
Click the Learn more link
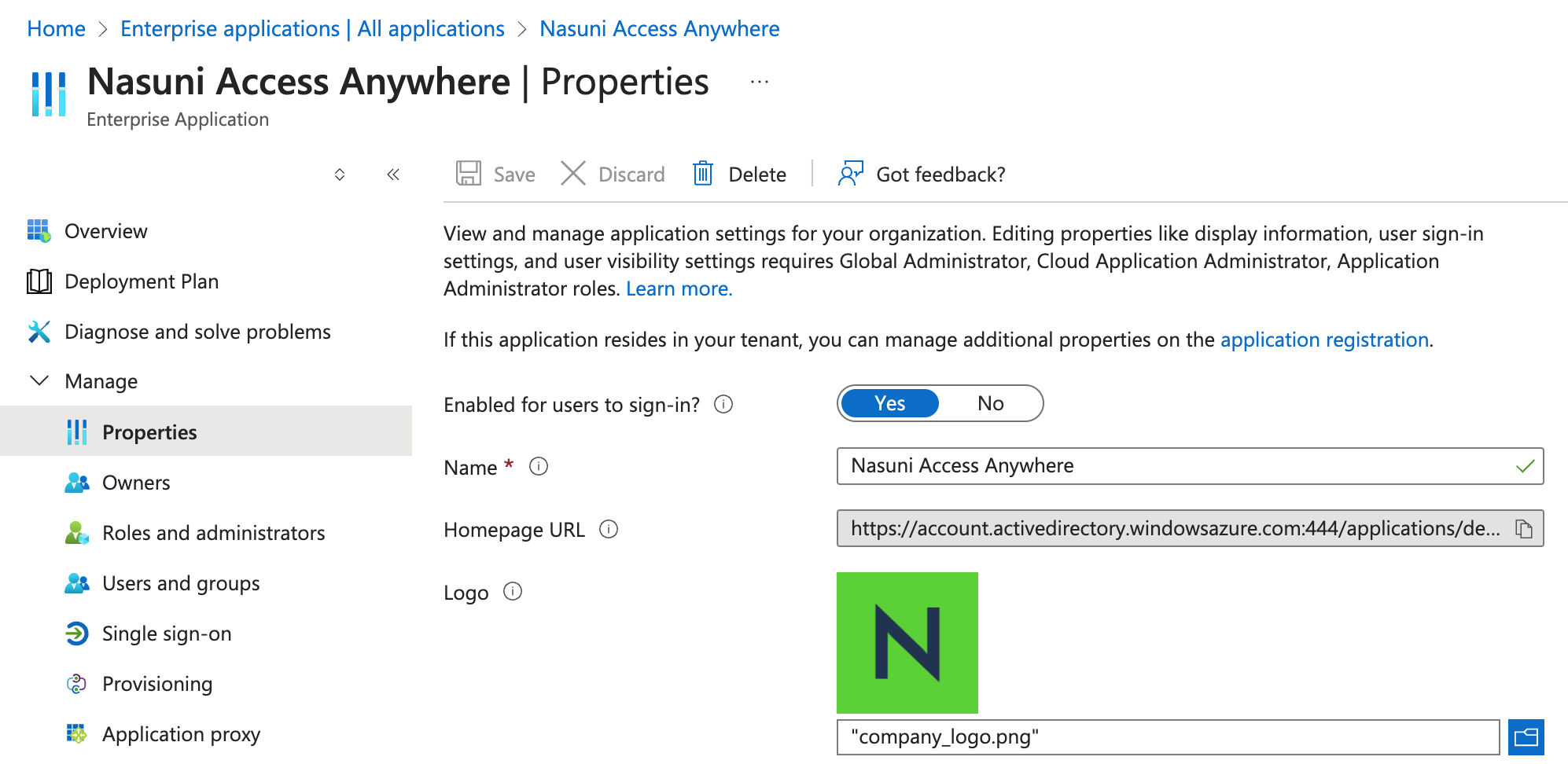tap(679, 288)
